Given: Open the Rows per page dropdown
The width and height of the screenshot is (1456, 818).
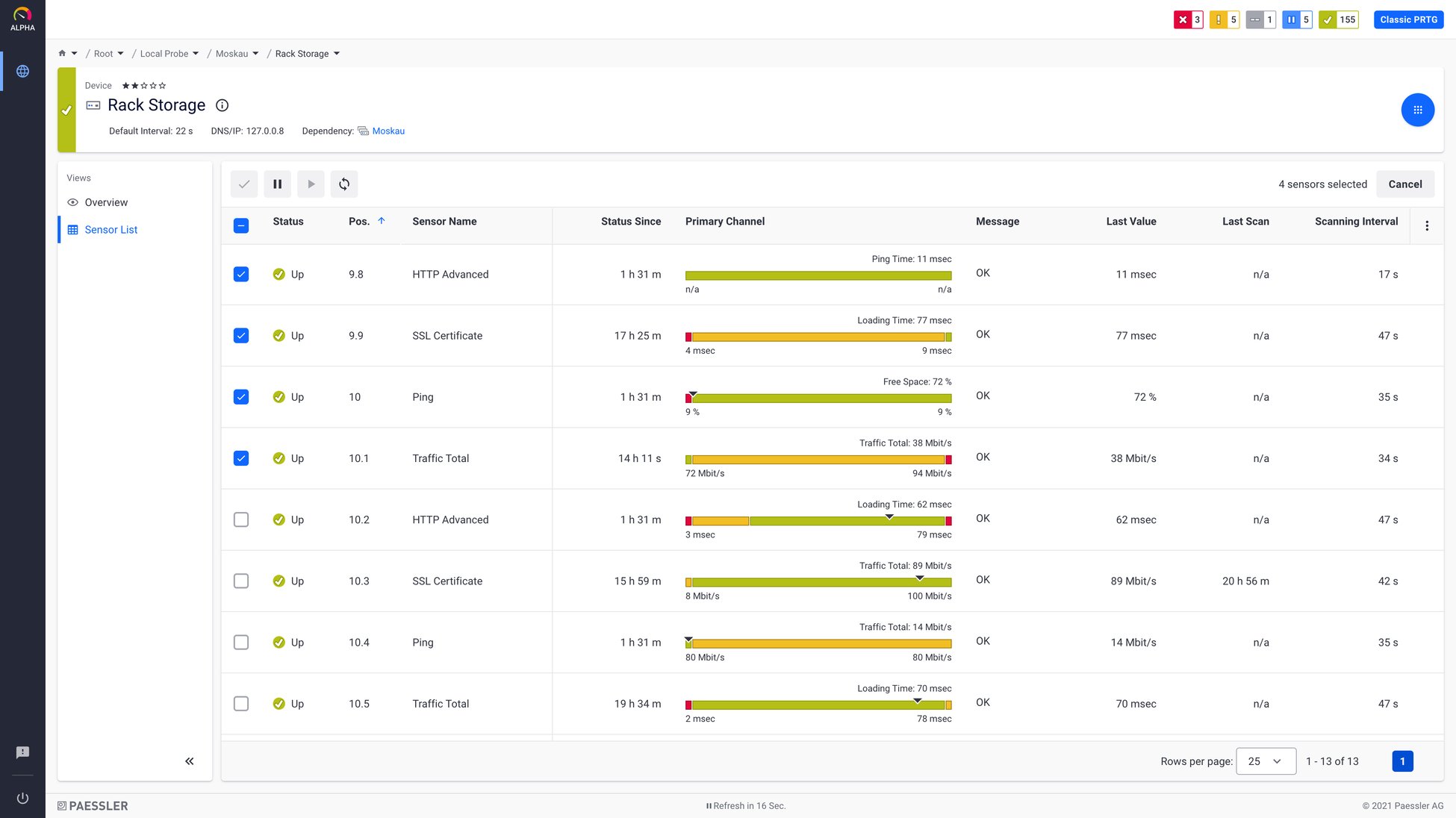Looking at the screenshot, I should 1266,761.
